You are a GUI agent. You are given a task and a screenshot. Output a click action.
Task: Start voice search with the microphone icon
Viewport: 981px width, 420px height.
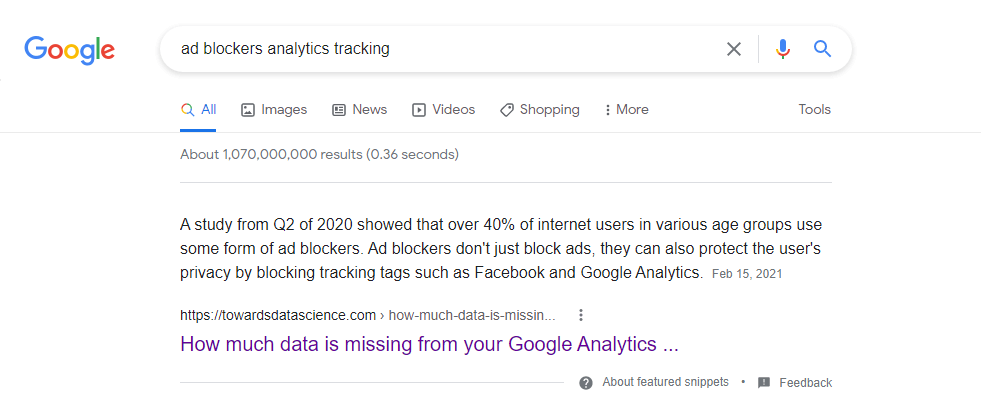click(783, 49)
